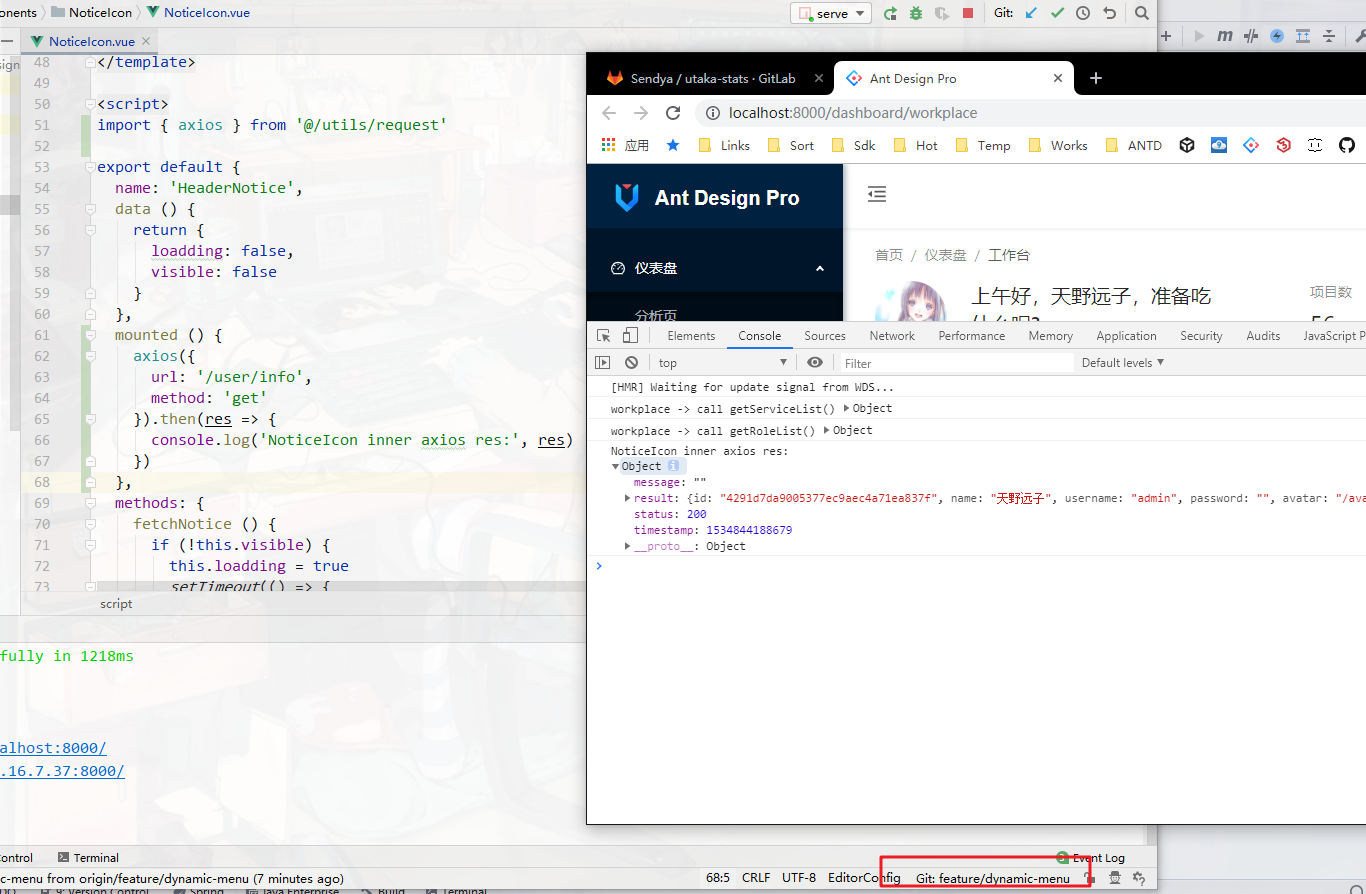The image size is (1366, 894).
Task: Click the clear console icon in DevTools
Action: click(631, 362)
